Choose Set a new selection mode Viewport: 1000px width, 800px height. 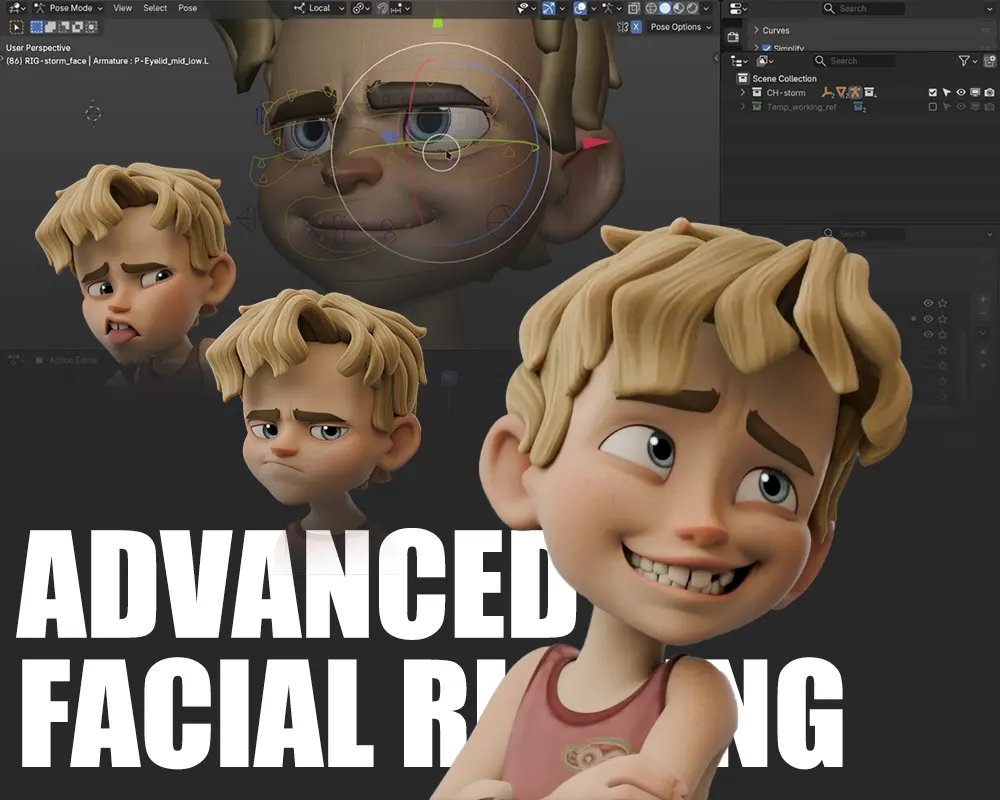pos(37,27)
